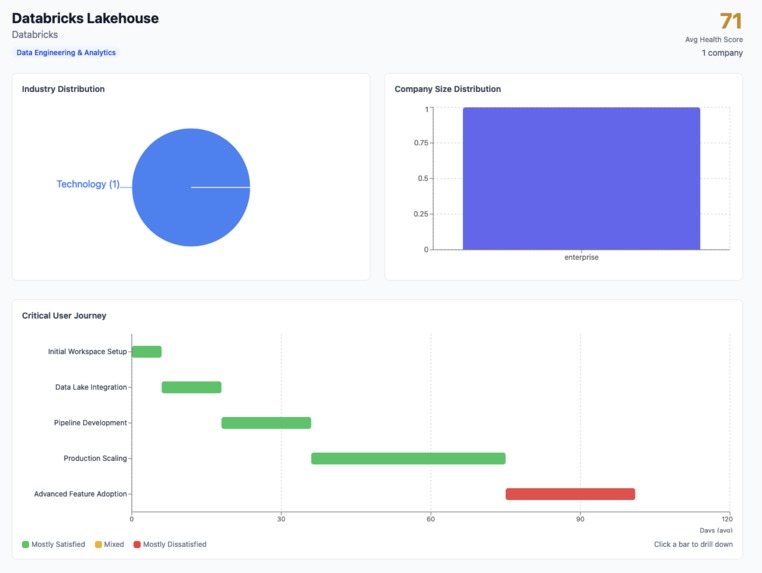Open the red Advanced Feature Adoption bar
The image size is (762, 573).
tap(571, 494)
